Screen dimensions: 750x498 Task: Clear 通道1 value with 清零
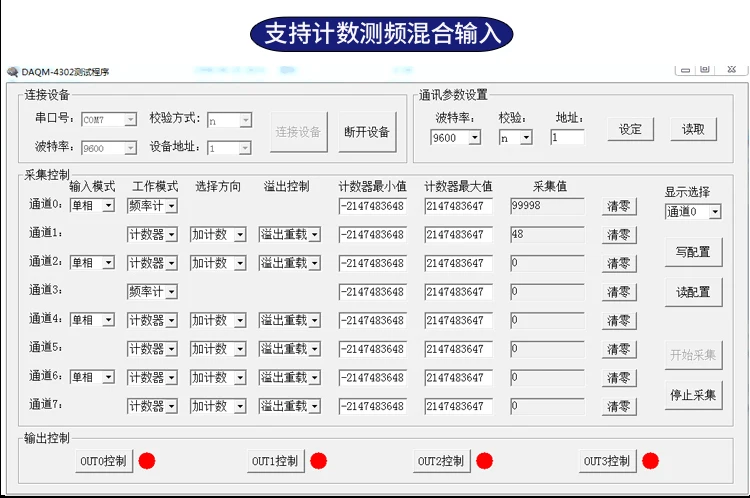coord(619,235)
